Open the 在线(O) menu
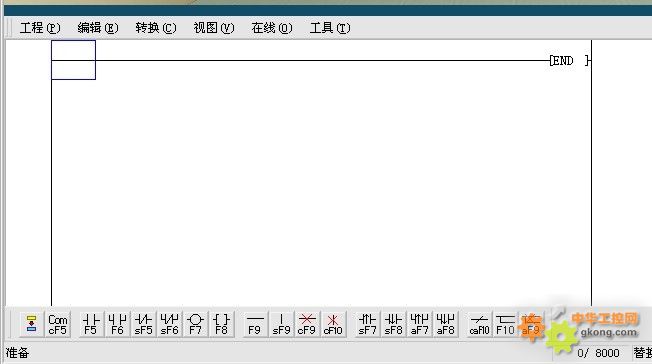 pyautogui.click(x=272, y=28)
